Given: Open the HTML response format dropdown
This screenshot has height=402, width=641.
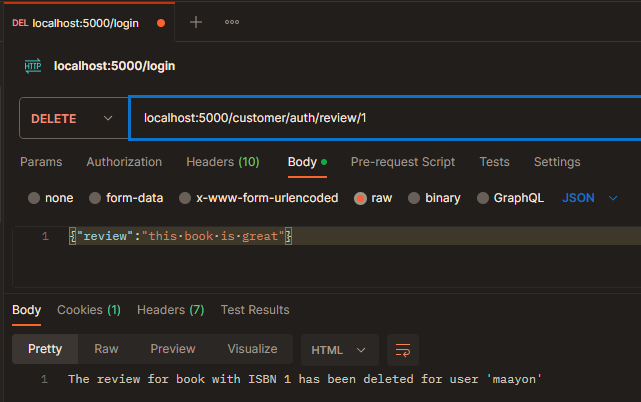Looking at the screenshot, I should 339,350.
